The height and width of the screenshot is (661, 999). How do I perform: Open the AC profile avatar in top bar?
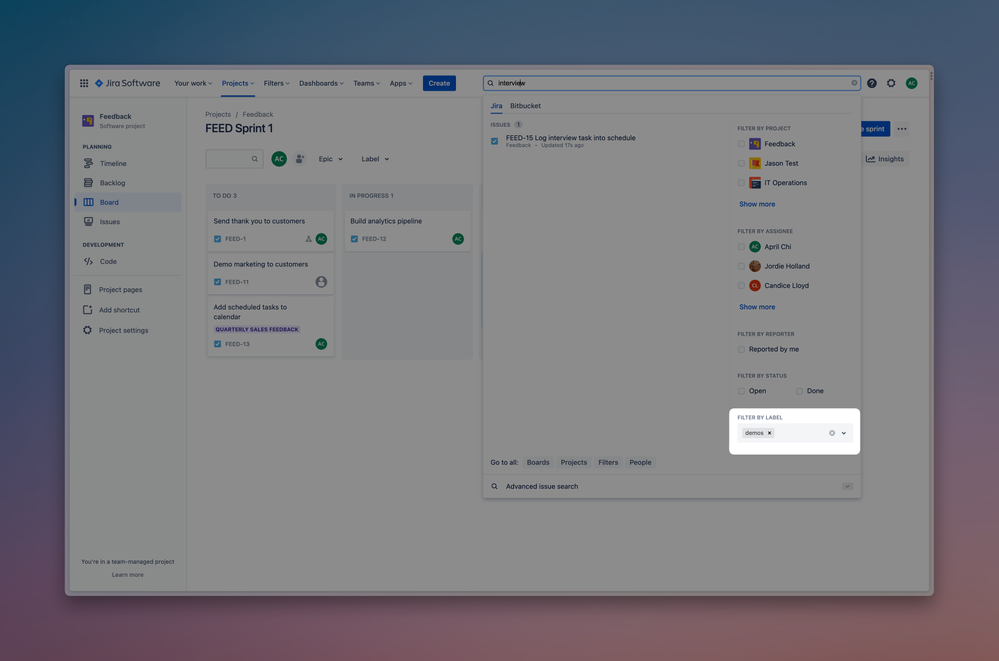912,83
